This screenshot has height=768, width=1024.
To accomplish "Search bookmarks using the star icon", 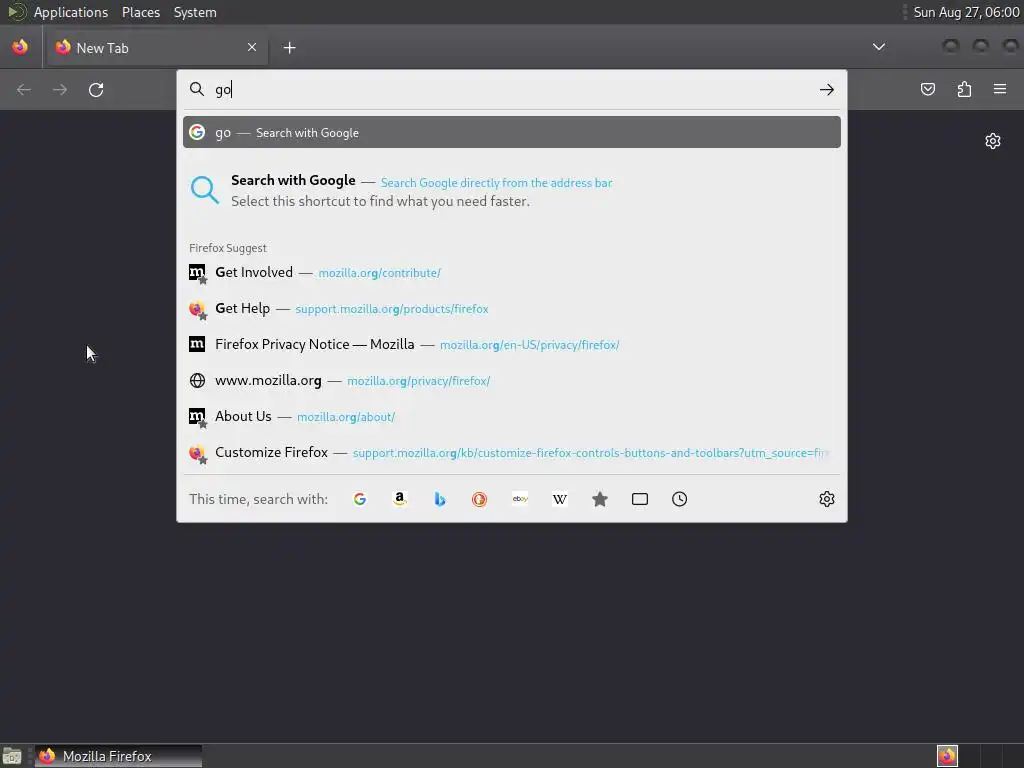I will click(600, 499).
